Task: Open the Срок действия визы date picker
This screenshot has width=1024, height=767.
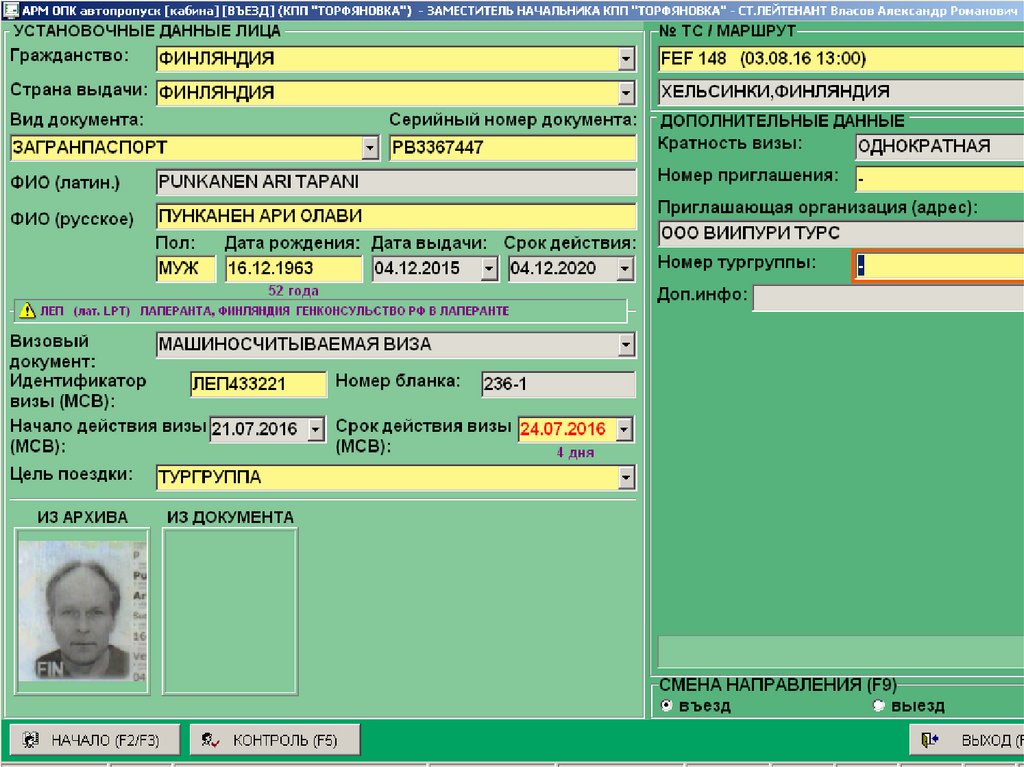Action: [x=625, y=430]
